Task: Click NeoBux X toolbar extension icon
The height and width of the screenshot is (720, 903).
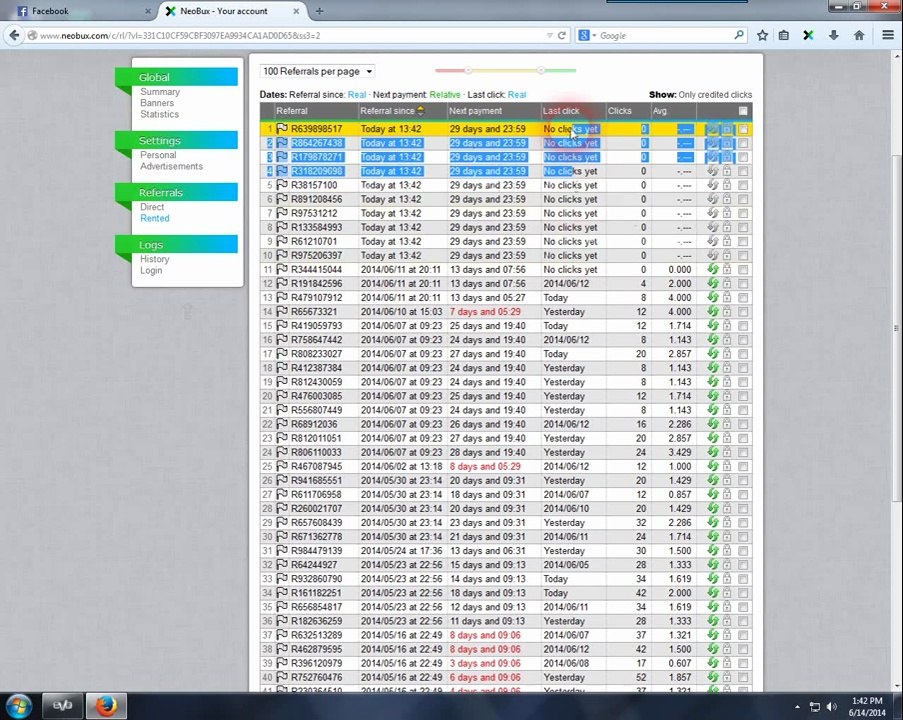Action: pyautogui.click(x=809, y=35)
